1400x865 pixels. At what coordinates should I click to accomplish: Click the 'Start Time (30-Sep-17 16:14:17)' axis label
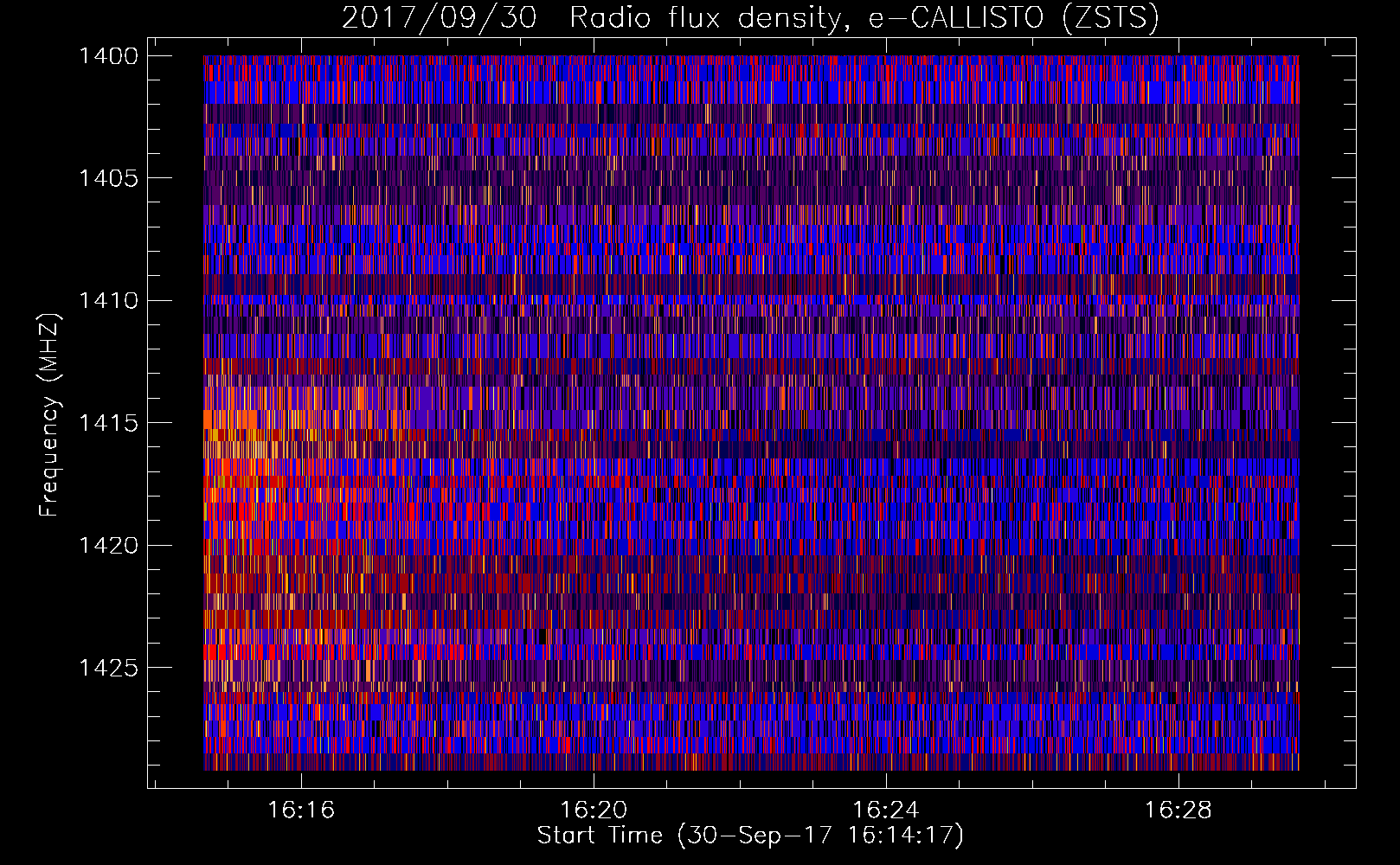click(750, 836)
